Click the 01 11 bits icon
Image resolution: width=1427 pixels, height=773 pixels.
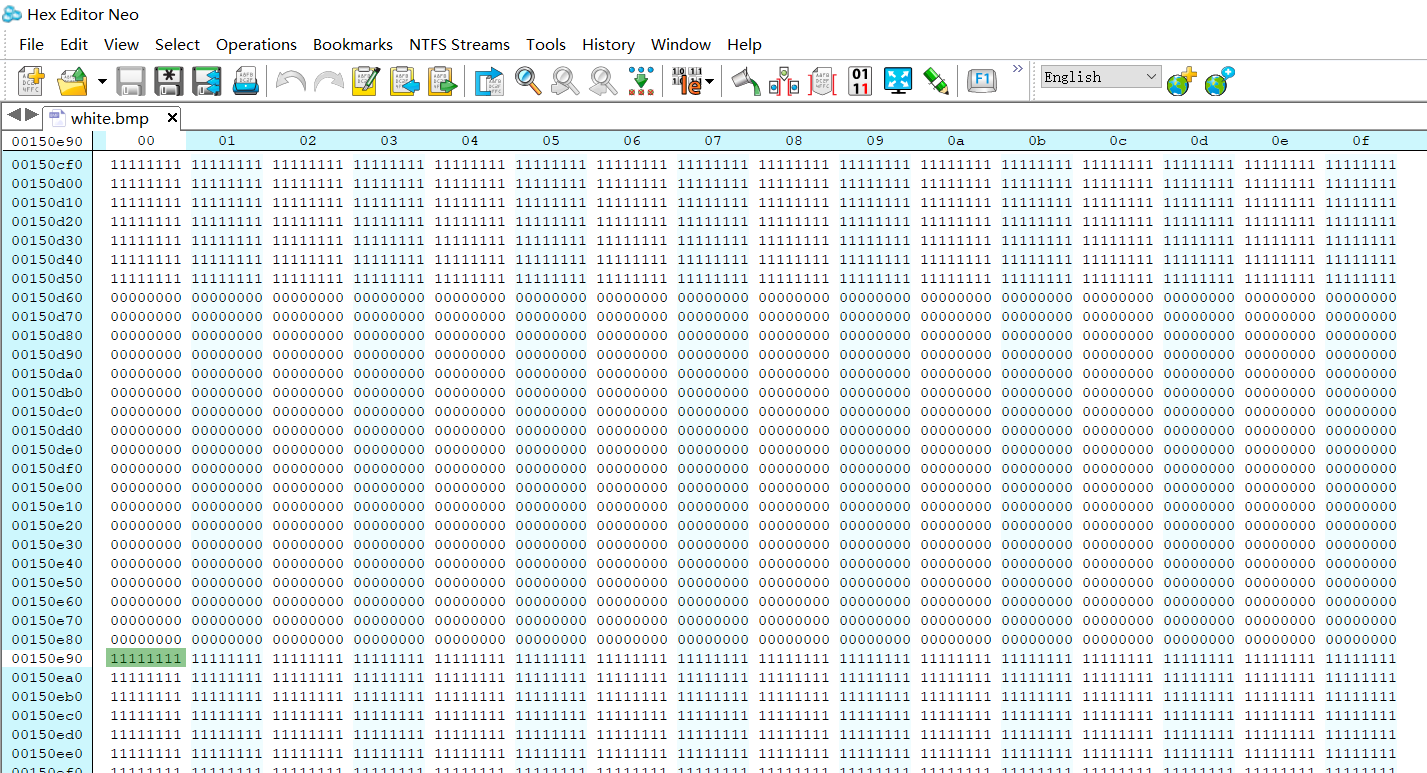[x=860, y=80]
